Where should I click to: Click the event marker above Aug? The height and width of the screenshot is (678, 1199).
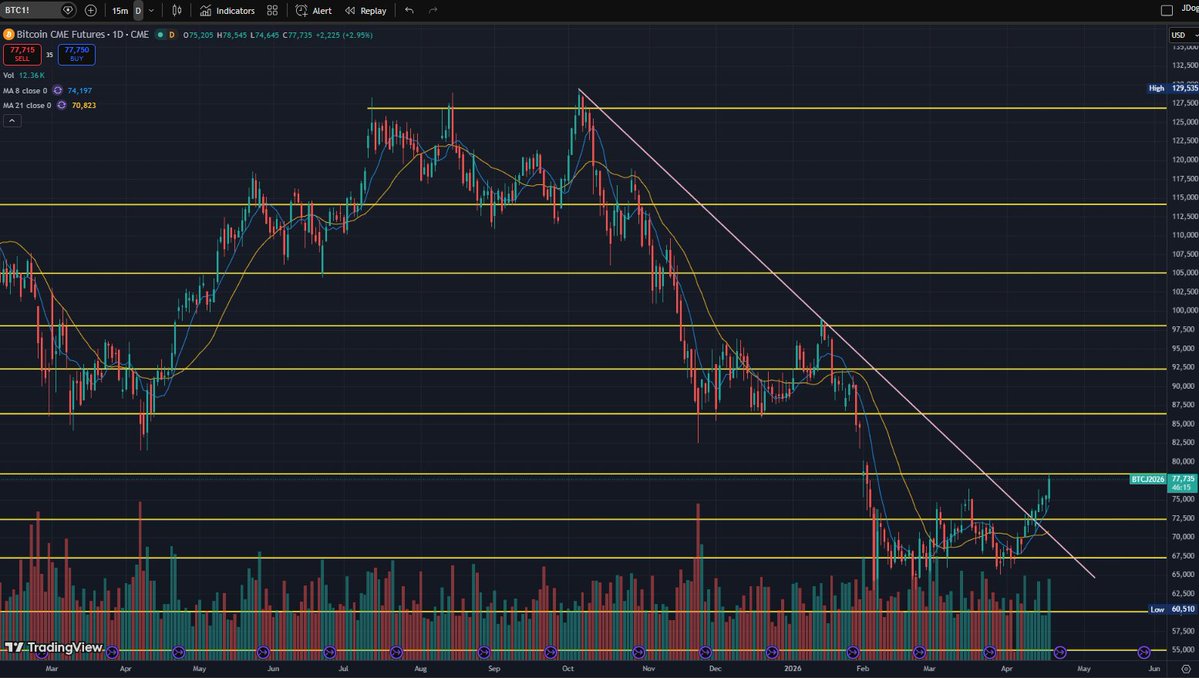point(396,652)
